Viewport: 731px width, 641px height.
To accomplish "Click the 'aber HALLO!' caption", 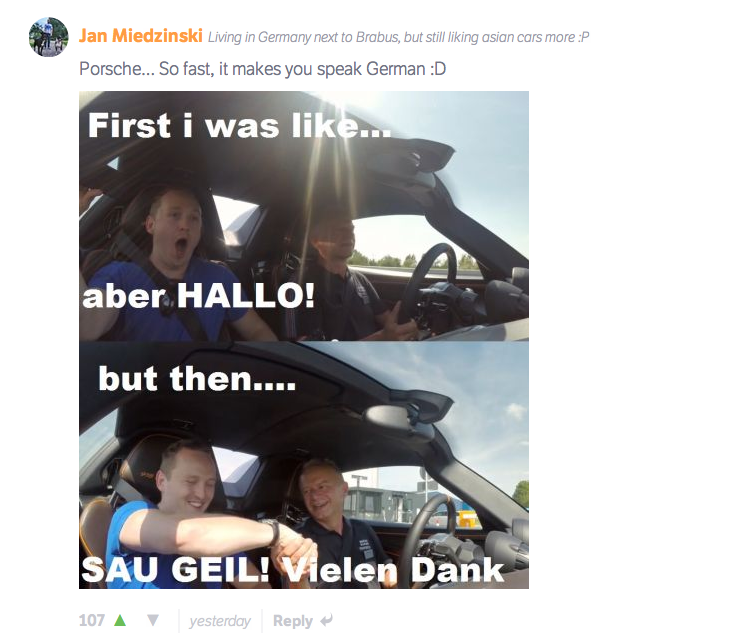I will coord(199,296).
